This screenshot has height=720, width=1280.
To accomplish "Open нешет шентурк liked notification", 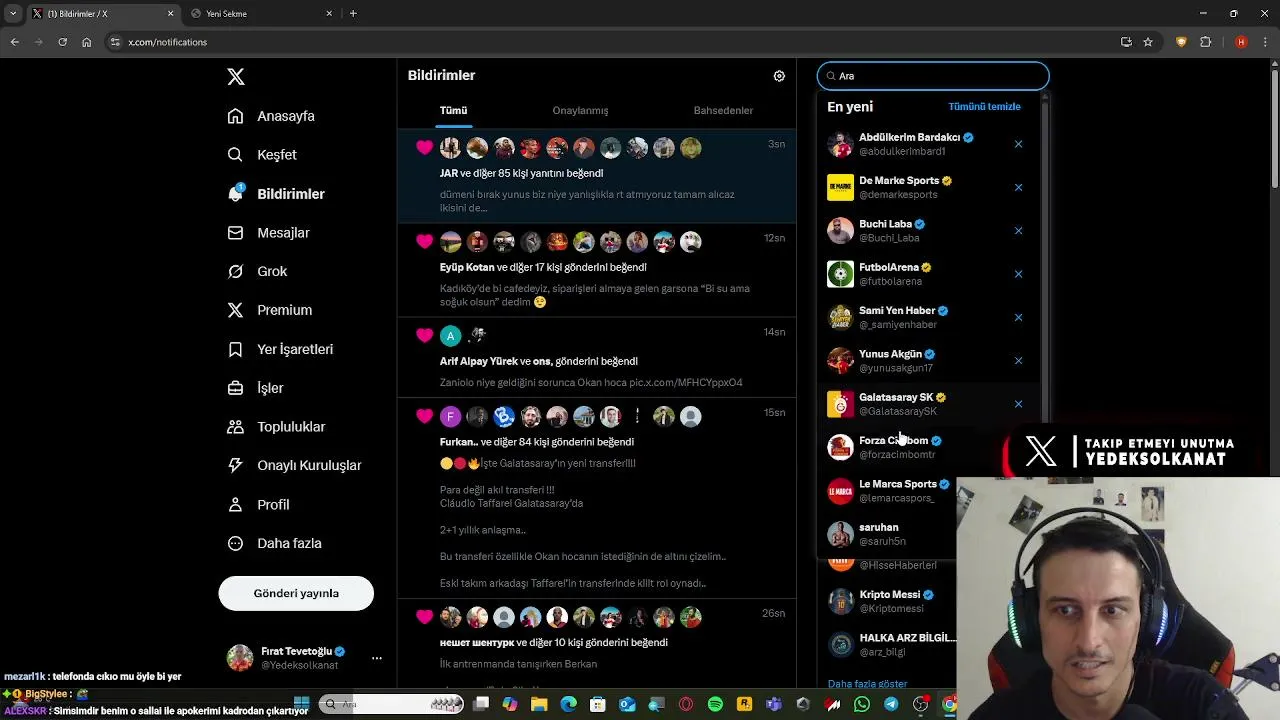I will [597, 645].
